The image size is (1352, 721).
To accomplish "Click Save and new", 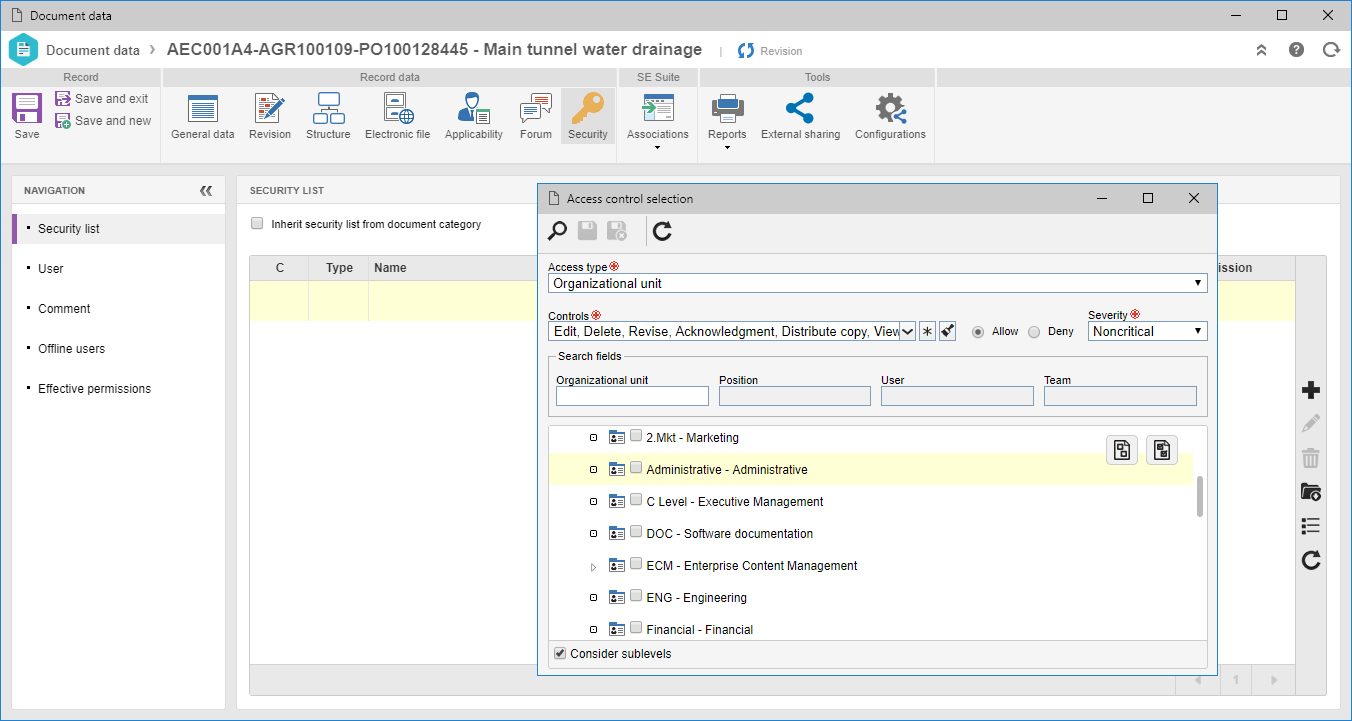I will point(103,121).
